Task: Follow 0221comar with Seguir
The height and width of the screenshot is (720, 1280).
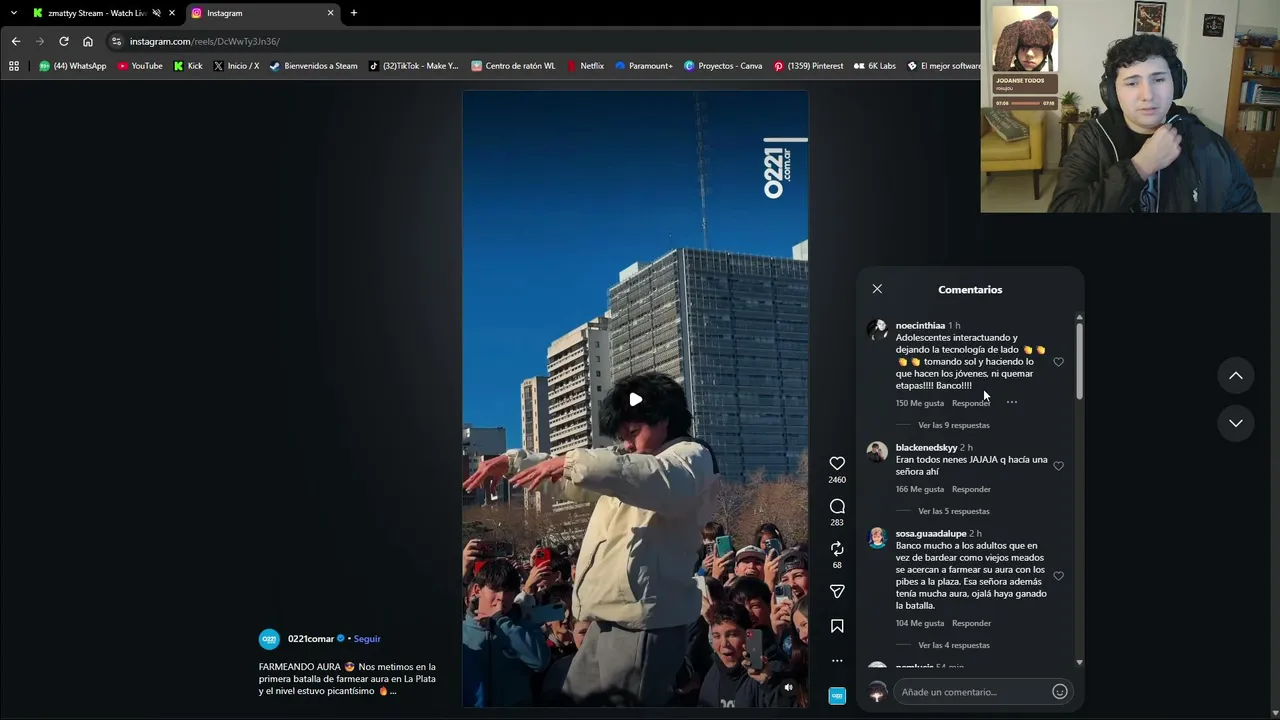Action: tap(367, 639)
